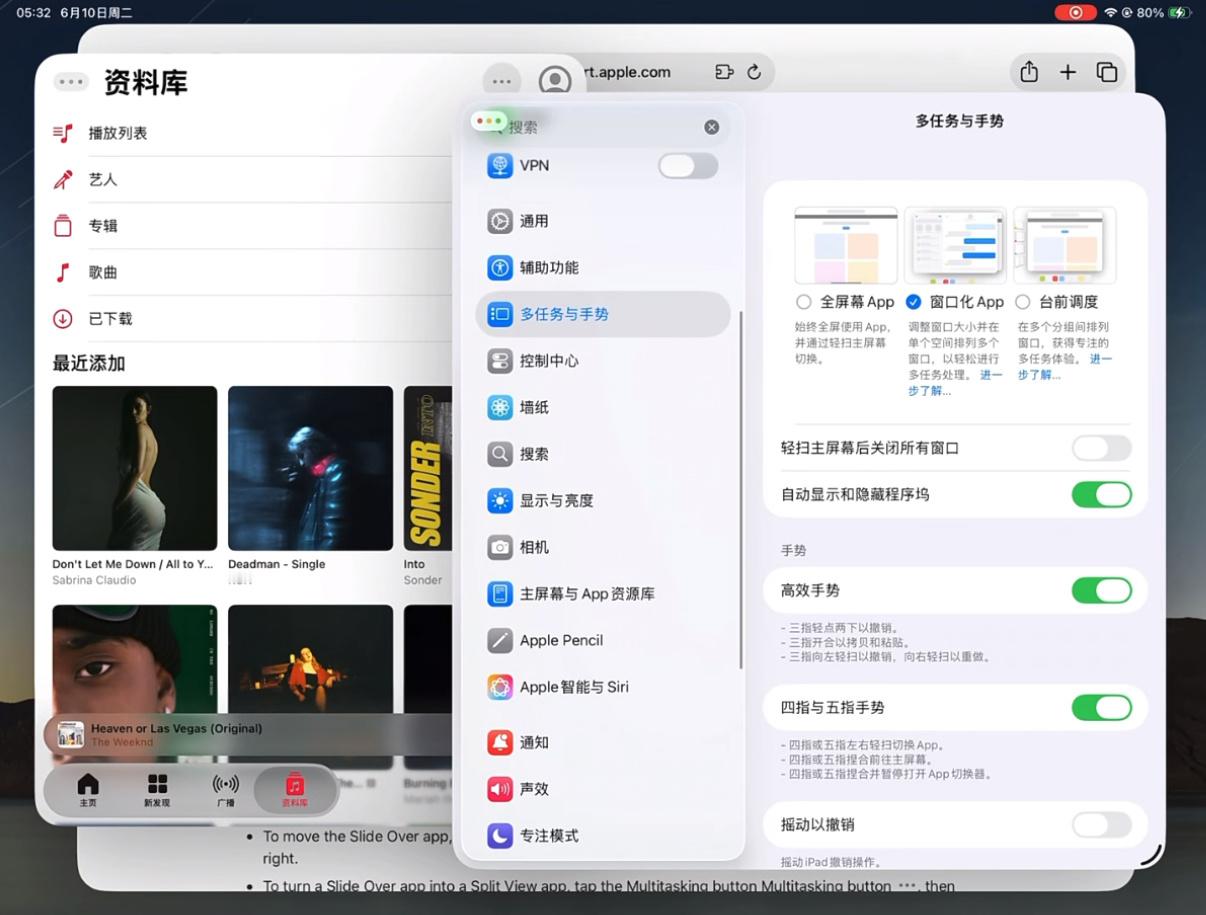Reload the Safari page
Screen dimensions: 1206x915
click(754, 72)
